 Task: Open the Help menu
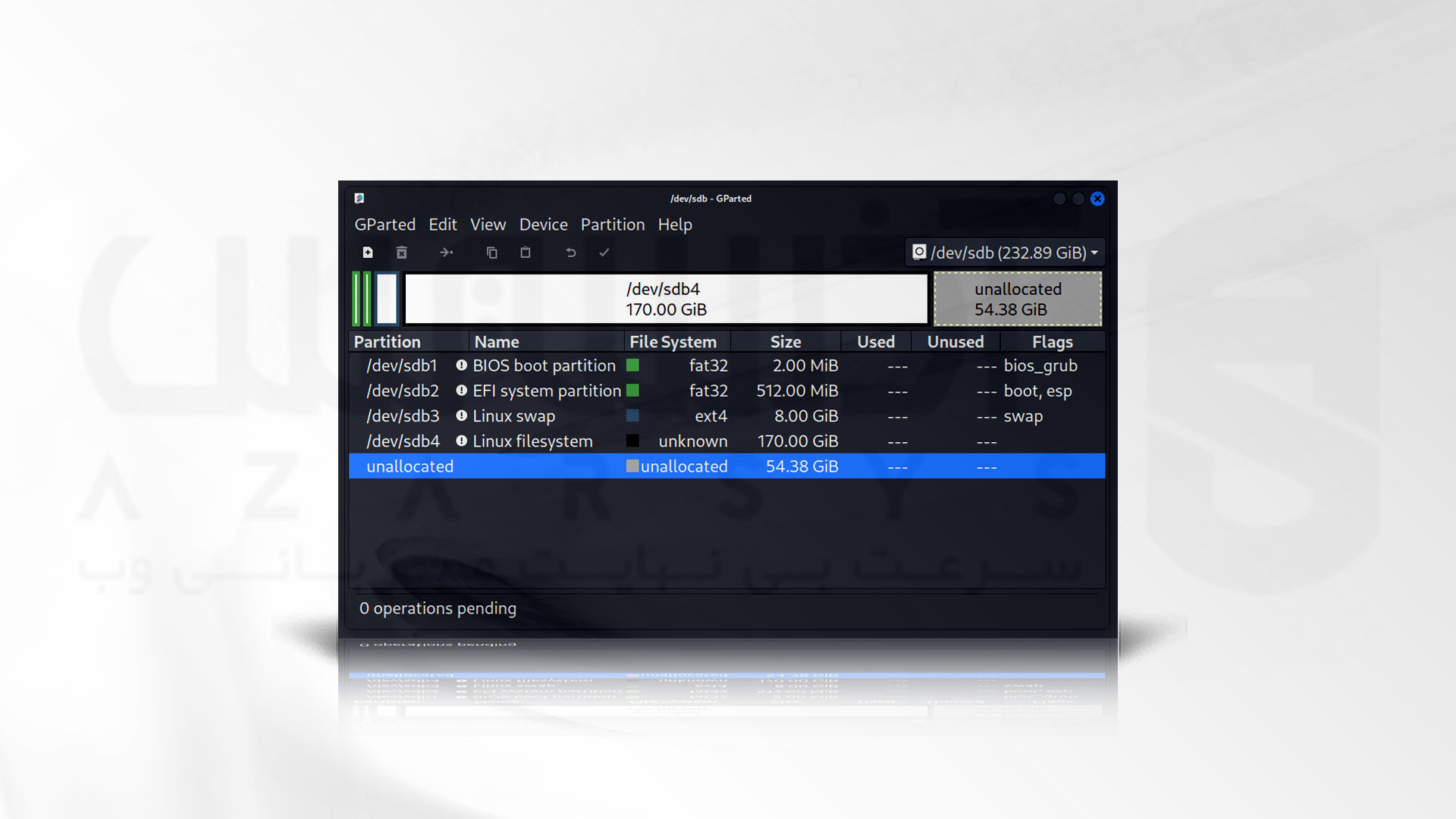click(x=675, y=224)
